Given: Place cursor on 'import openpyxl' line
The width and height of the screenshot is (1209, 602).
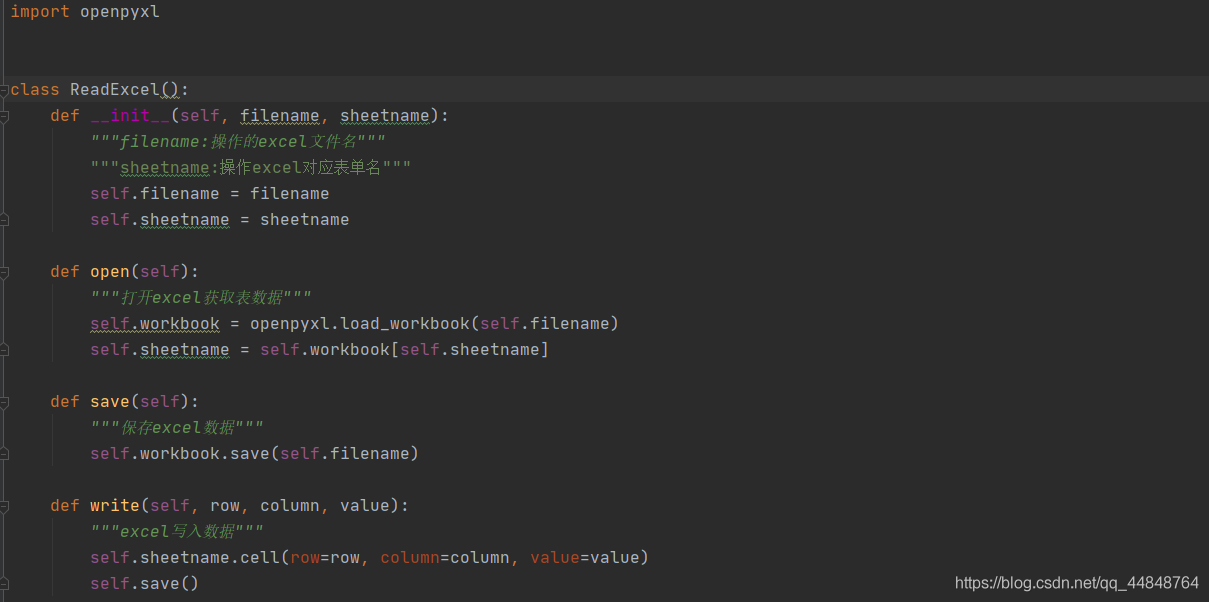Looking at the screenshot, I should coord(85,12).
